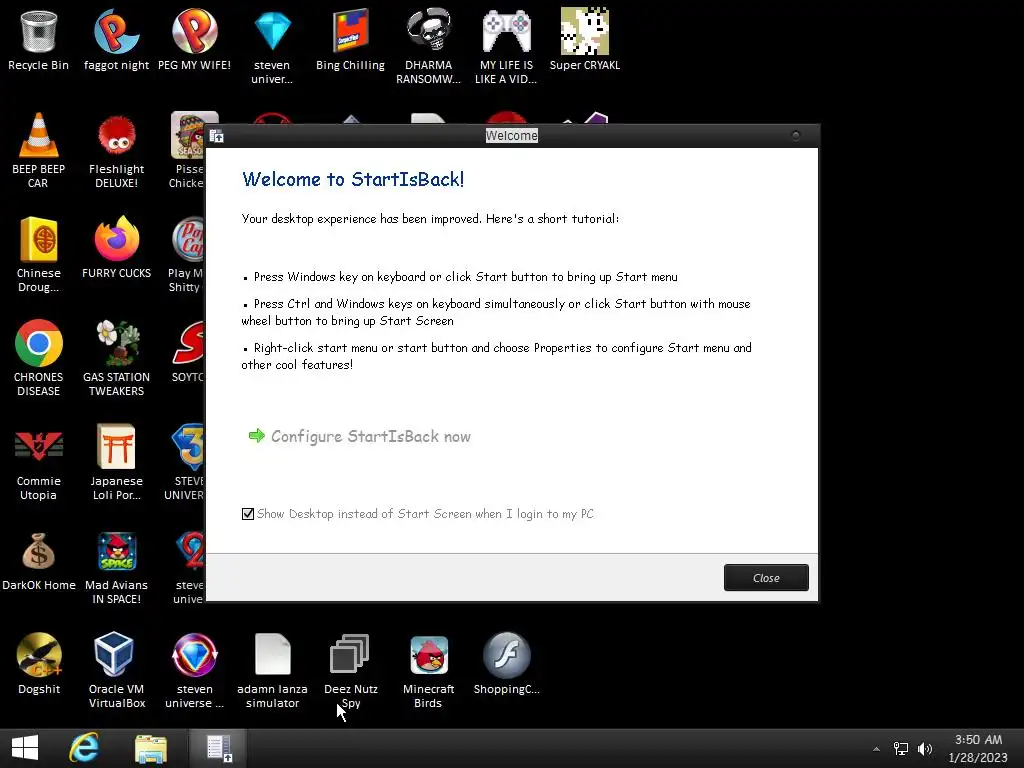
Task: Select the Commie Utopia desktop icon
Action: [39, 462]
